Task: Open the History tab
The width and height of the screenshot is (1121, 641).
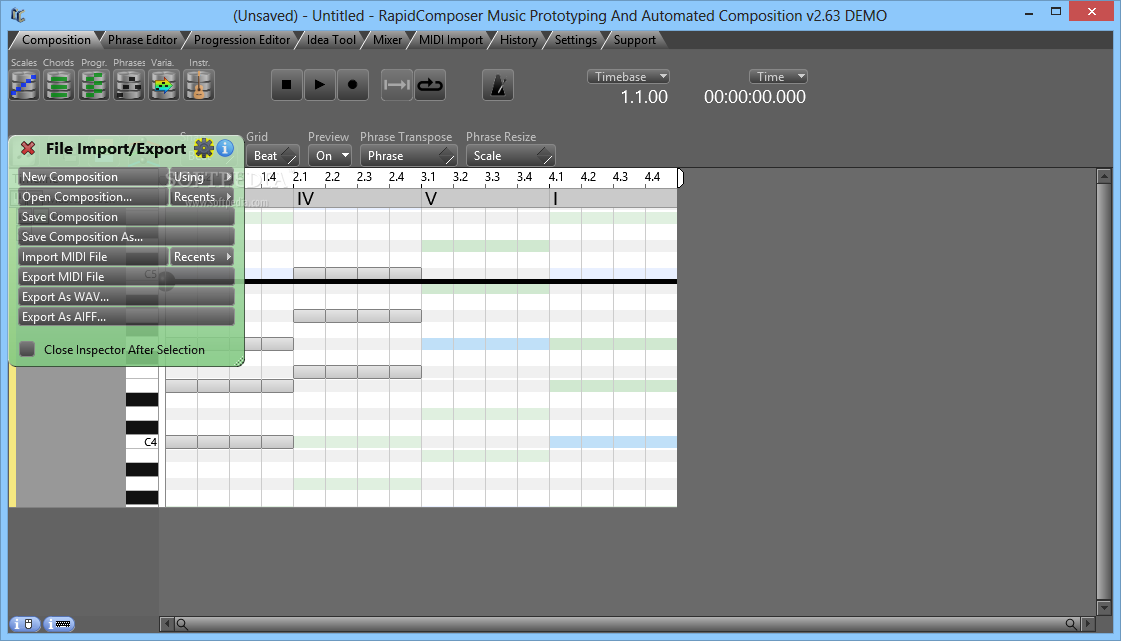Action: 518,40
